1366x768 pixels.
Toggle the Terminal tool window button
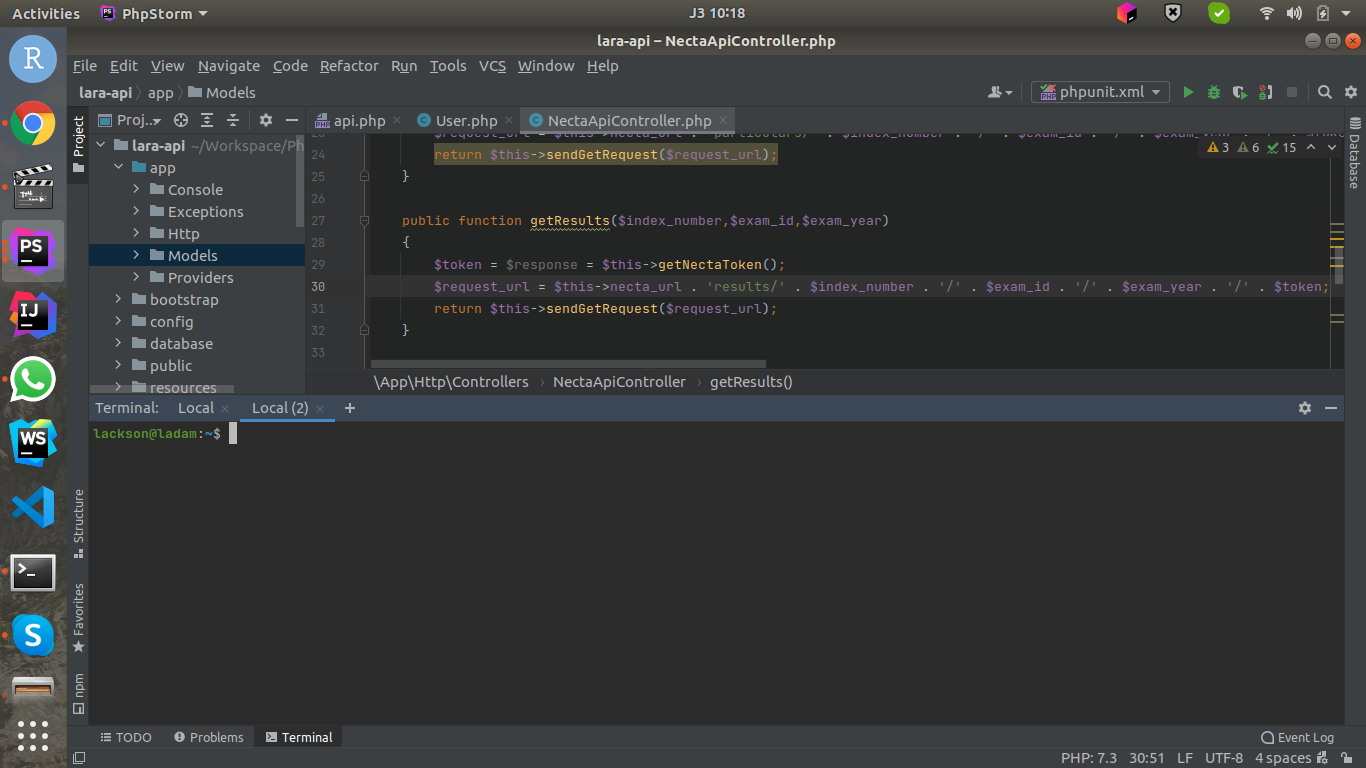click(298, 737)
